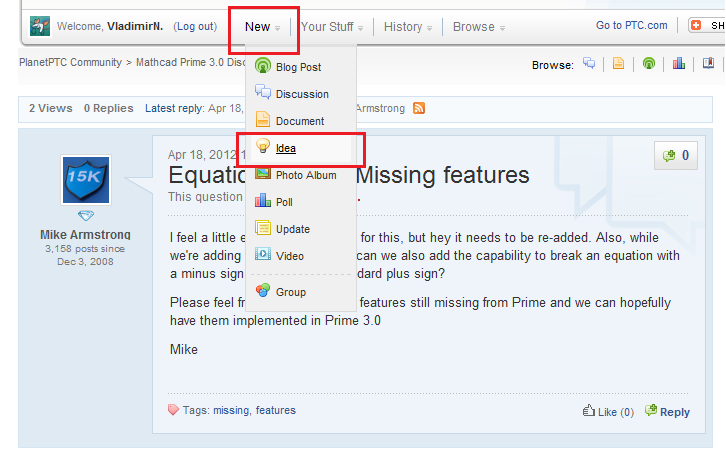Open the features tag
Screen dimensions: 726x455
[x=275, y=410]
